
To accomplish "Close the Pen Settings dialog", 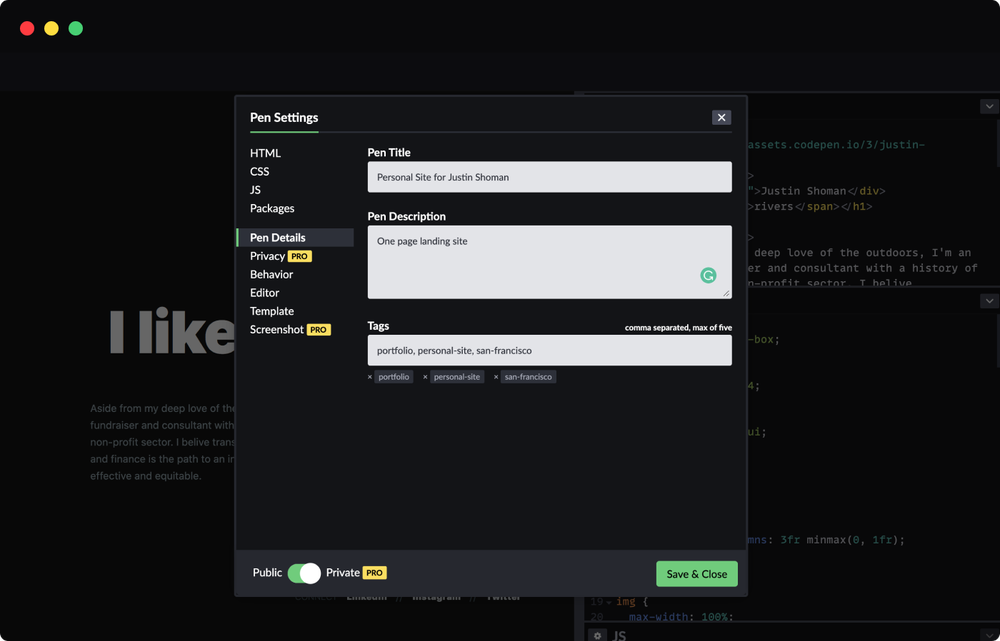I will tap(721, 117).
